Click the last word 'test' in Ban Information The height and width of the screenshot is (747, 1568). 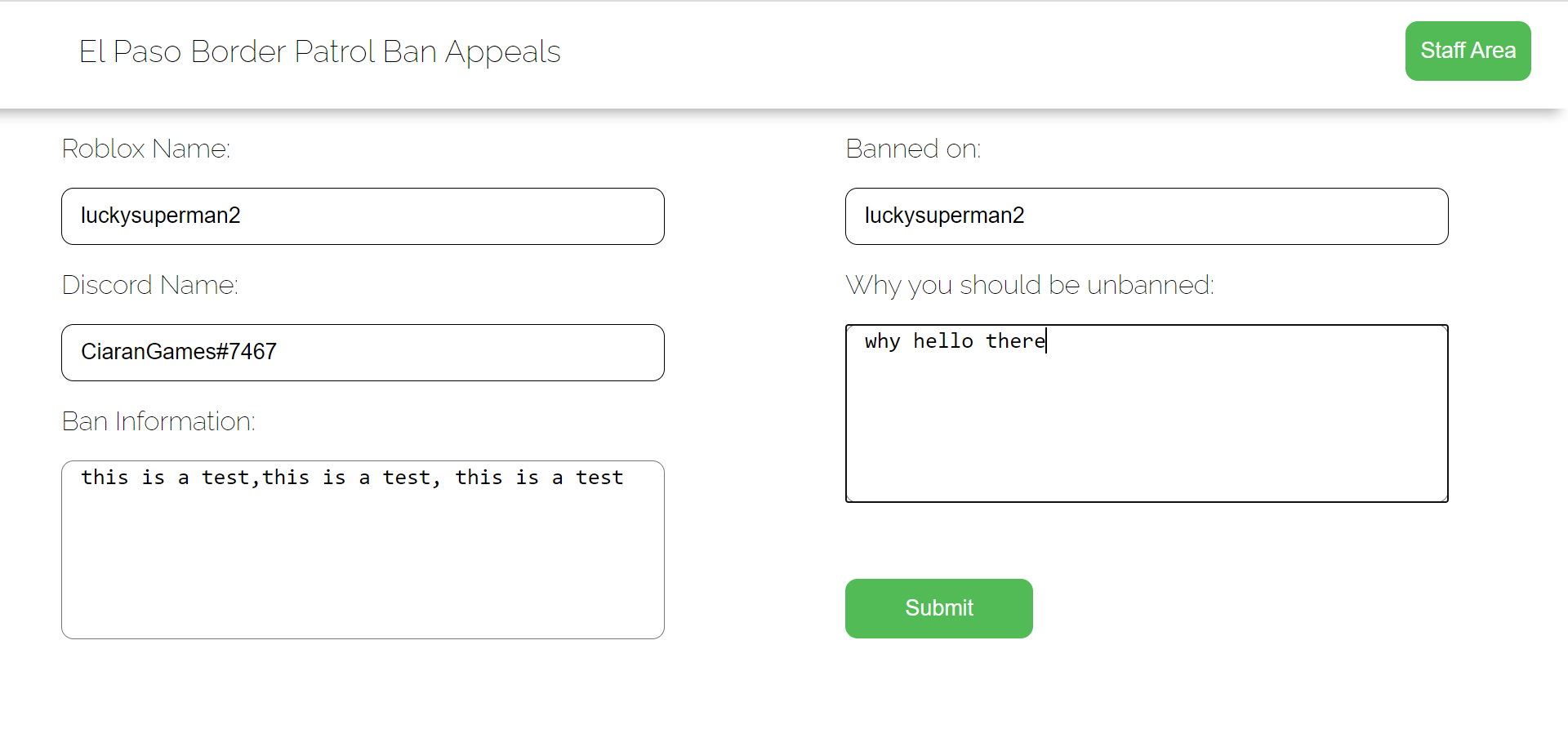599,478
